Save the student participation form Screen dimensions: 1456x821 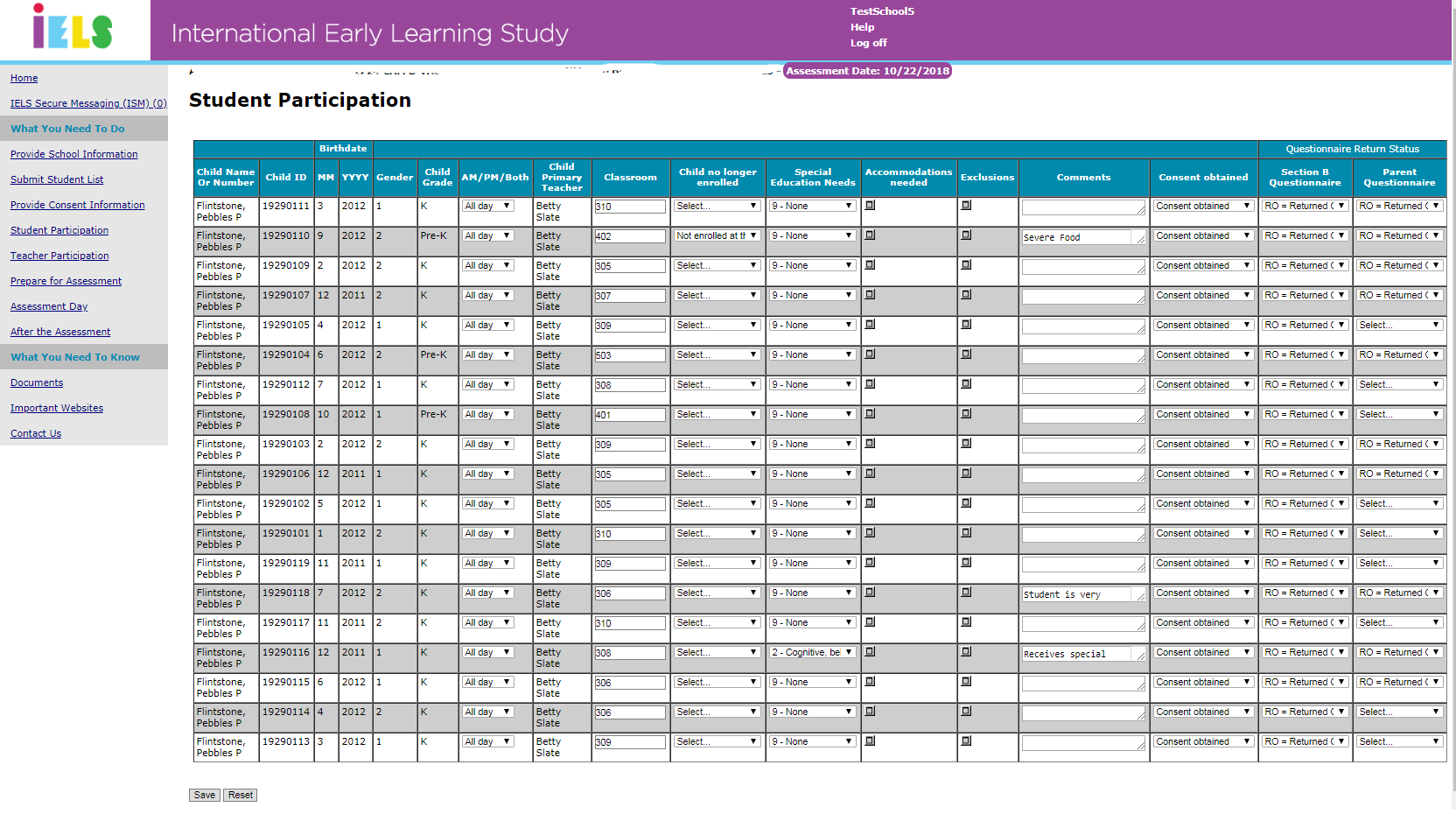(x=205, y=795)
